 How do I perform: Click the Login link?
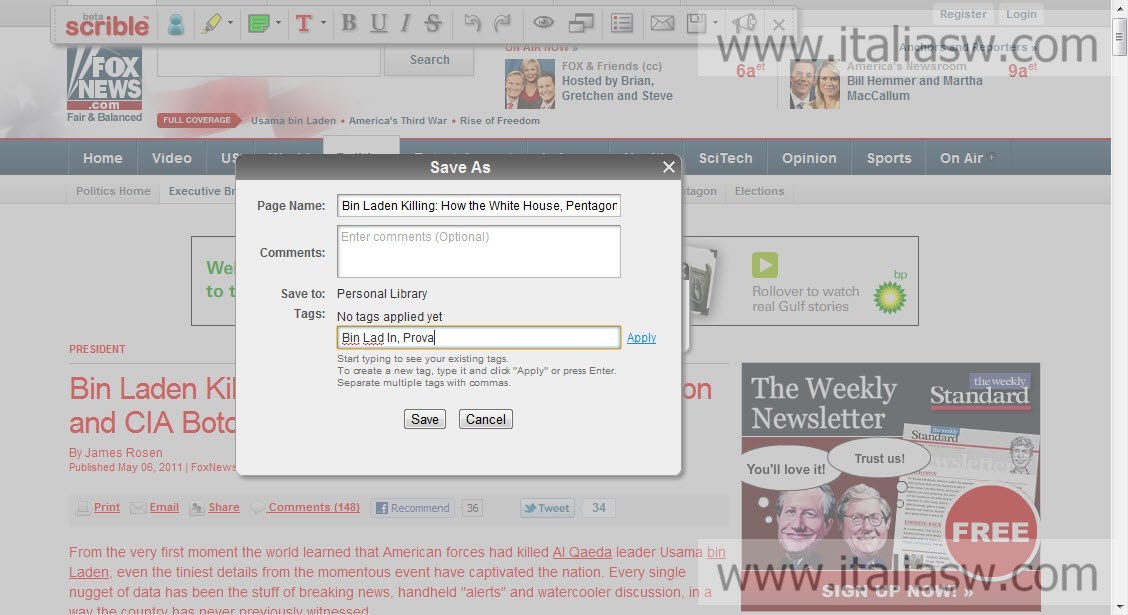click(x=1021, y=14)
